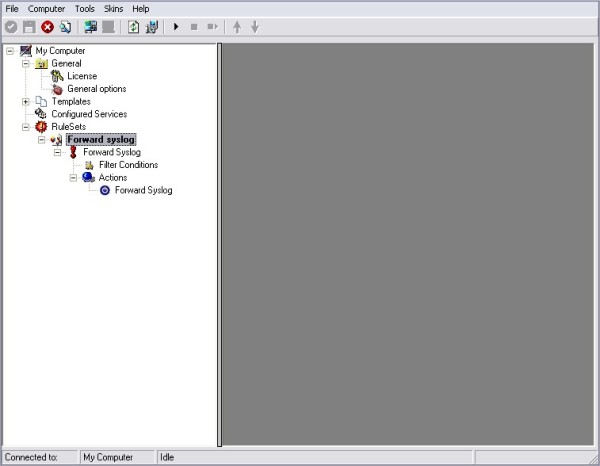Viewport: 600px width, 466px height.
Task: Click the connected computers toolbar icon
Action: (91, 27)
